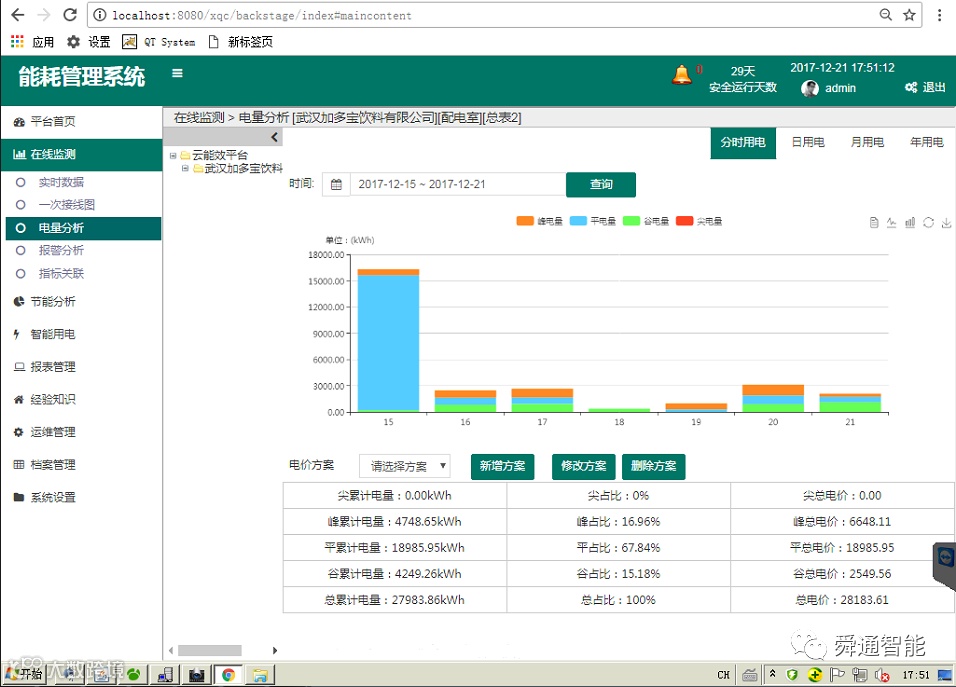Select 报警分析 radio item in sidebar

pyautogui.click(x=21, y=251)
